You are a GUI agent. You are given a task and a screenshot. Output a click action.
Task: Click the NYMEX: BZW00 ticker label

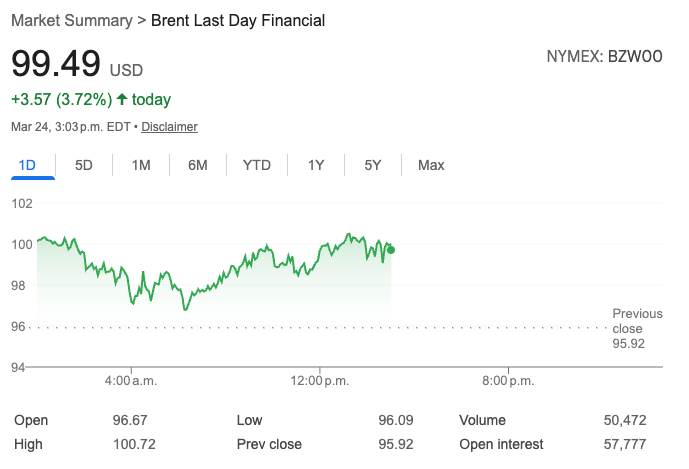(605, 57)
